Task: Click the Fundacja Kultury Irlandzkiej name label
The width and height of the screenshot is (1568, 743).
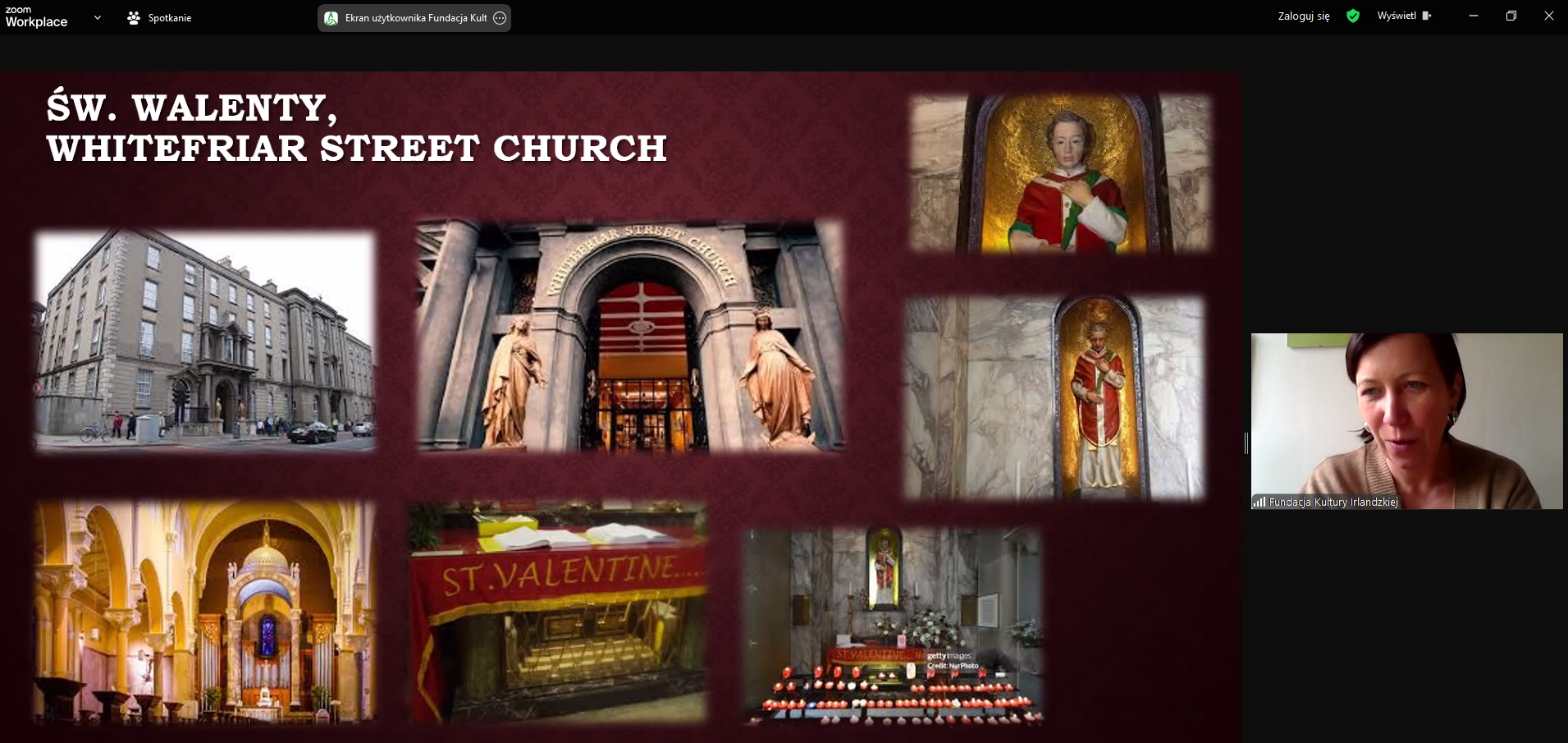Action: tap(1333, 502)
